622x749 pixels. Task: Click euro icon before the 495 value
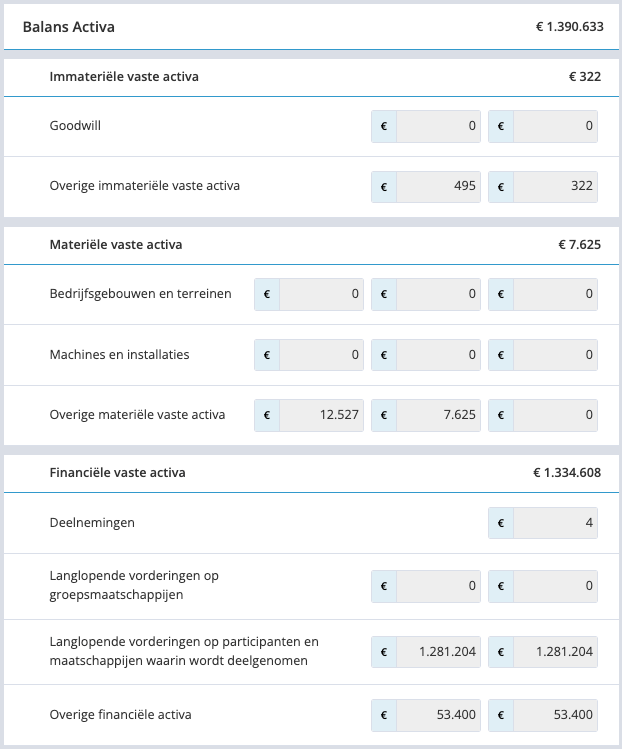point(384,187)
